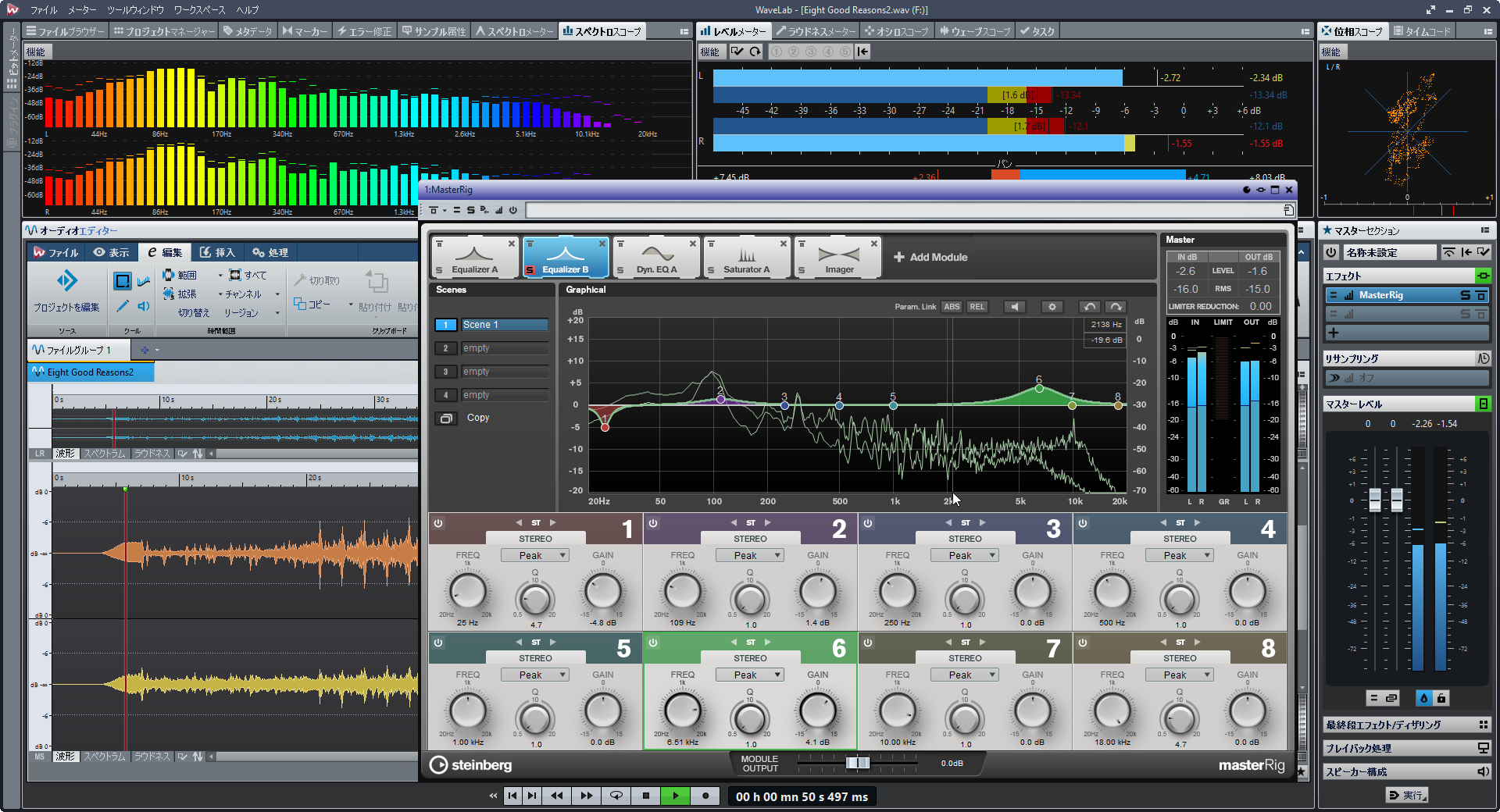Open band 8 filter type Peak dropdown
Screen dimensions: 1500x812
pos(1179,675)
